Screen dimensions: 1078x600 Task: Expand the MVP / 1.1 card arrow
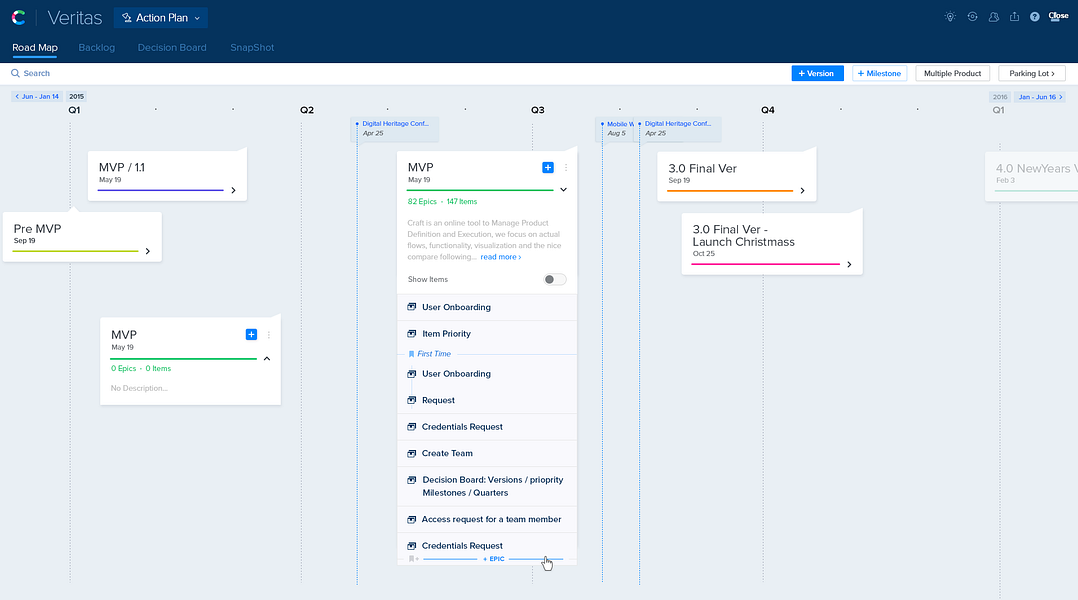pos(234,190)
